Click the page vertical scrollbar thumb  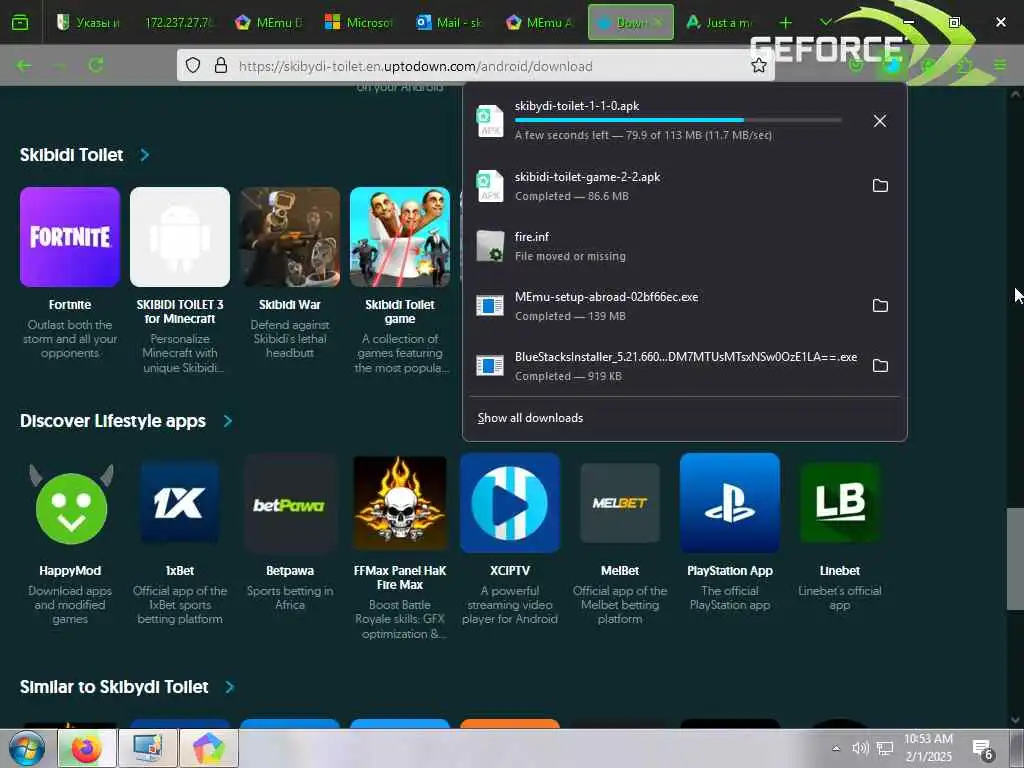pos(1015,559)
